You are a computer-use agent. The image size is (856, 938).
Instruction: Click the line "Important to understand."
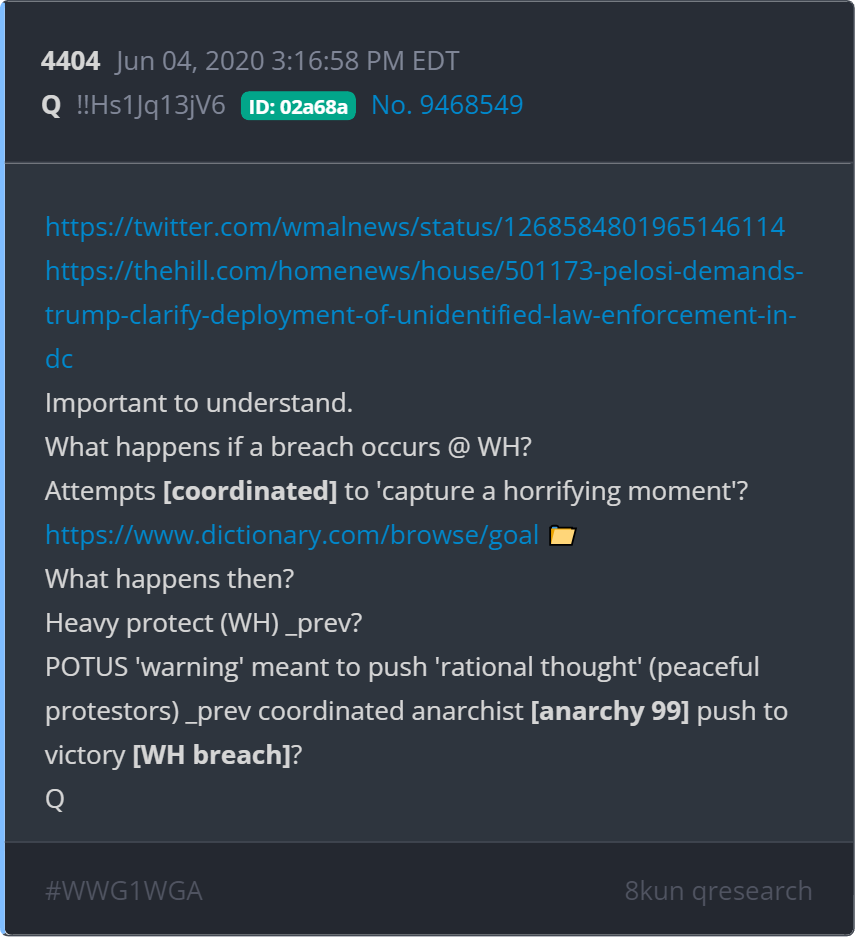pyautogui.click(x=199, y=403)
